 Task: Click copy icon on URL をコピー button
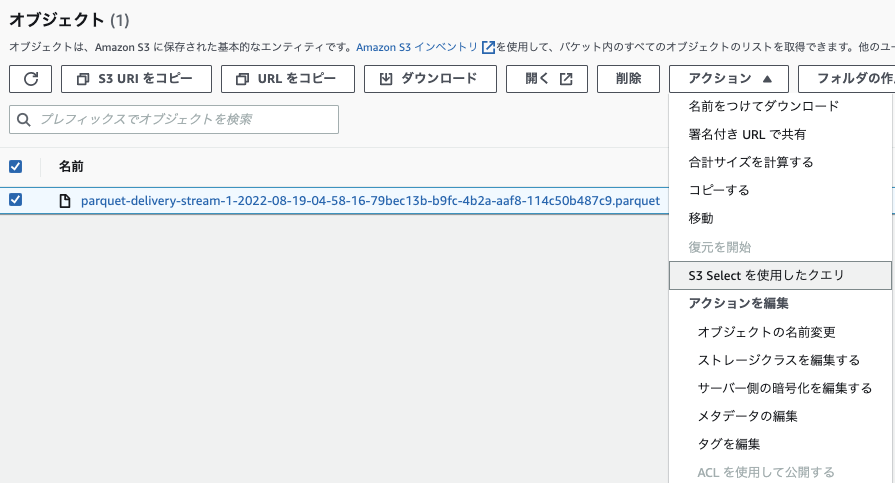coord(242,79)
